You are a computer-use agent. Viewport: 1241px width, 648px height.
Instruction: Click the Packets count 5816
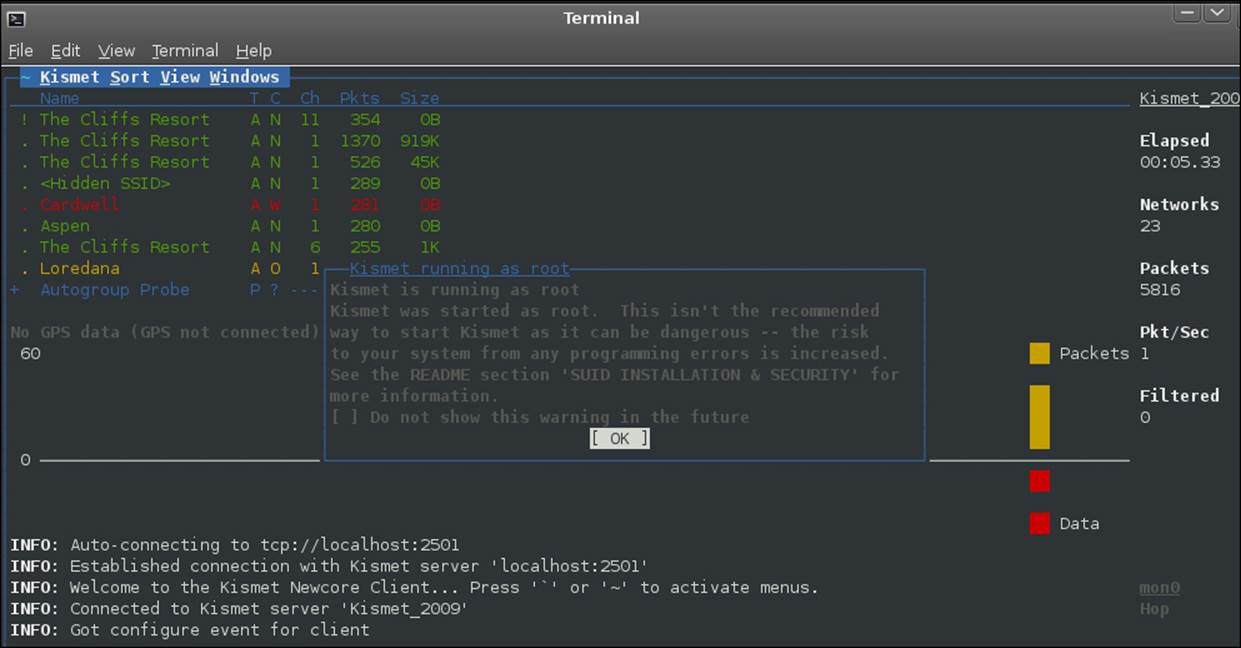[x=1160, y=290]
